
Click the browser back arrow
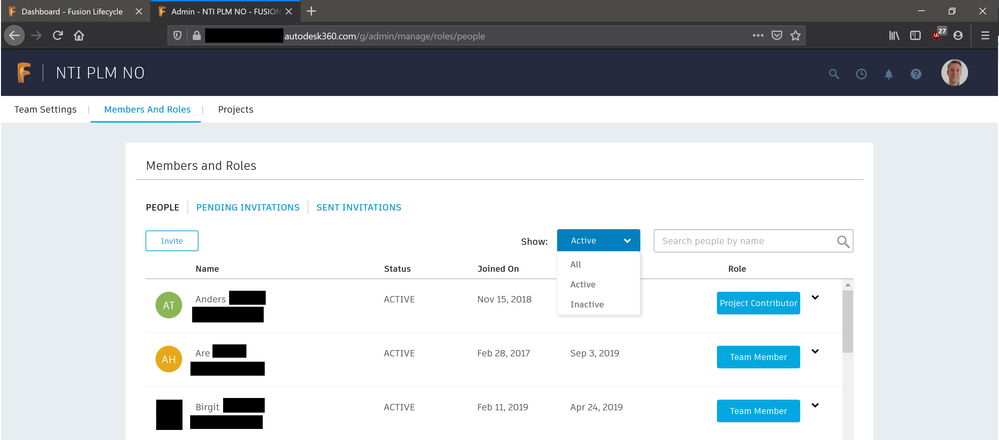14,36
